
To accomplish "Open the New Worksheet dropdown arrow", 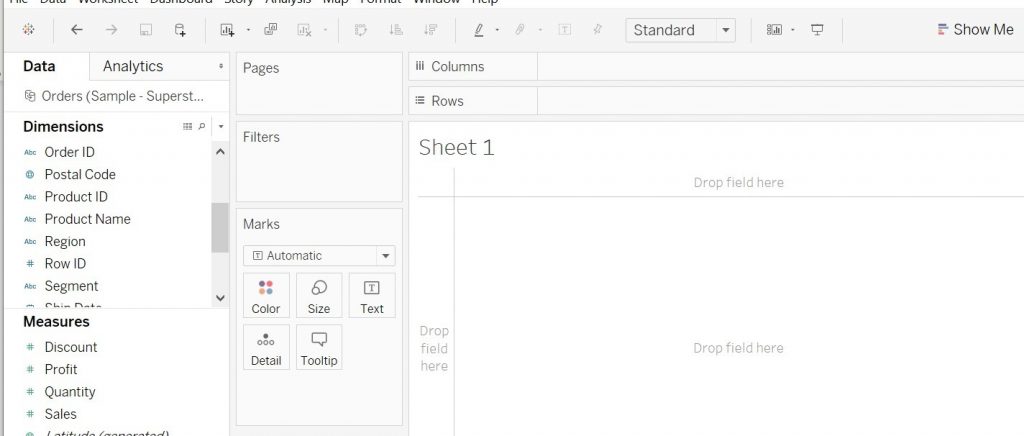I will click(248, 30).
